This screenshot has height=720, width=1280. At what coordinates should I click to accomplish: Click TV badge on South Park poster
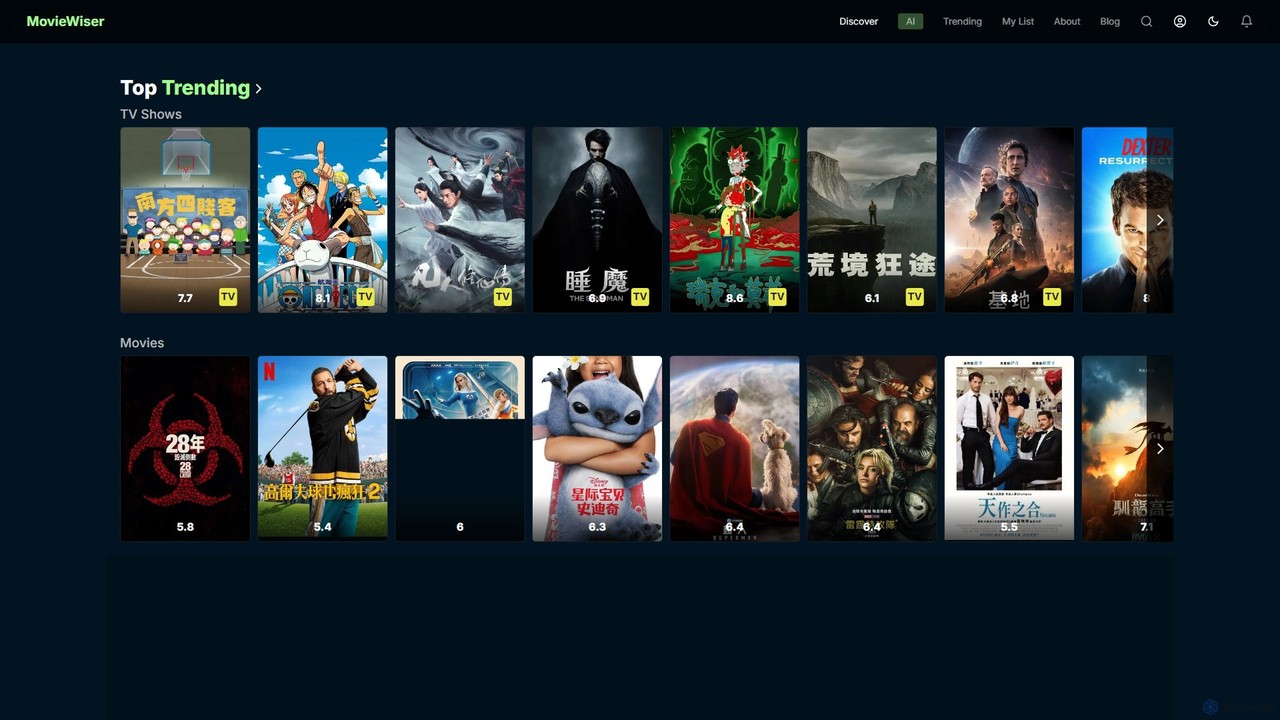228,297
